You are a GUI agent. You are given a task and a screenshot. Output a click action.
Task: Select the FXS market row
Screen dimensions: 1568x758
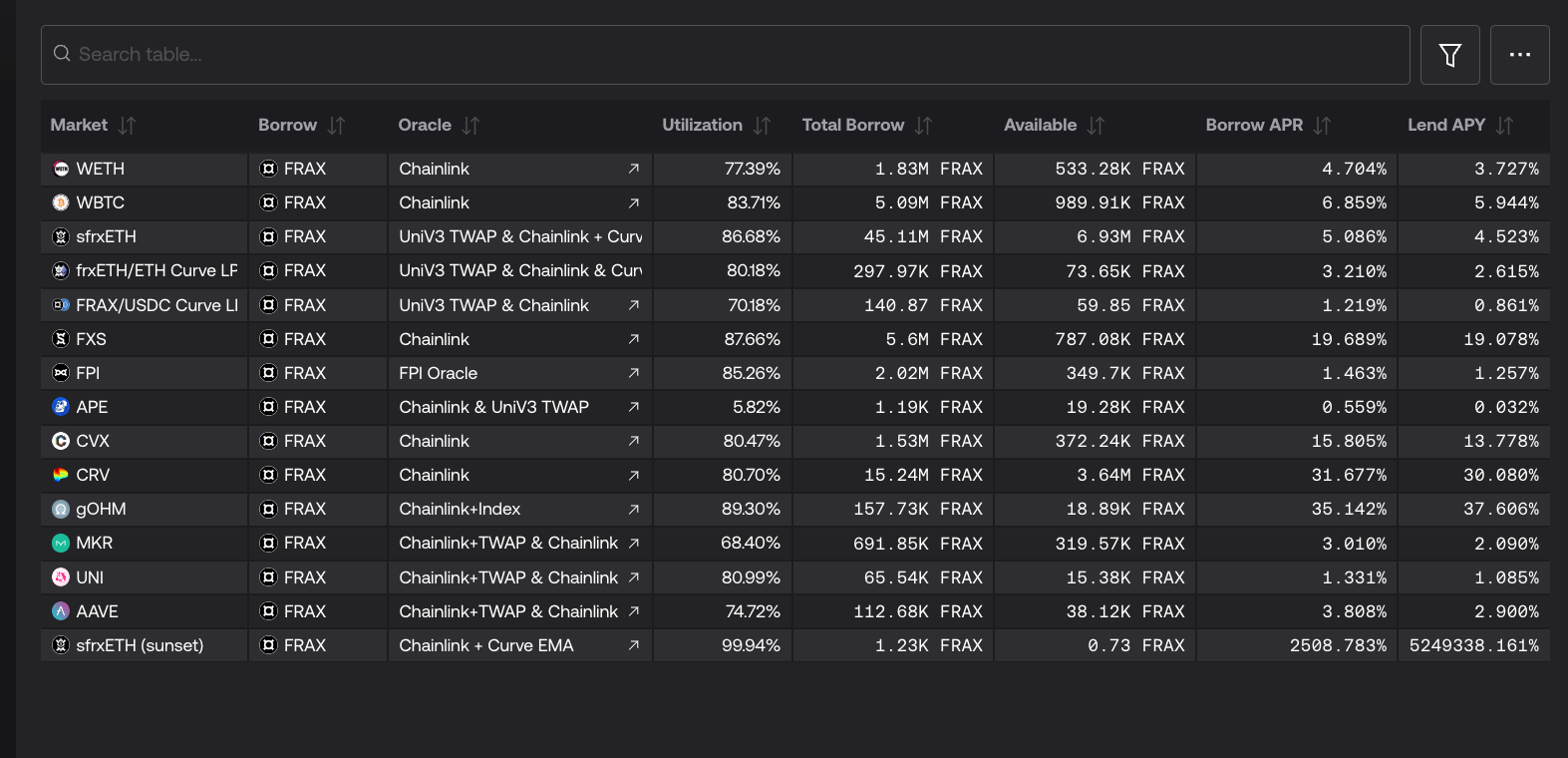coord(92,339)
